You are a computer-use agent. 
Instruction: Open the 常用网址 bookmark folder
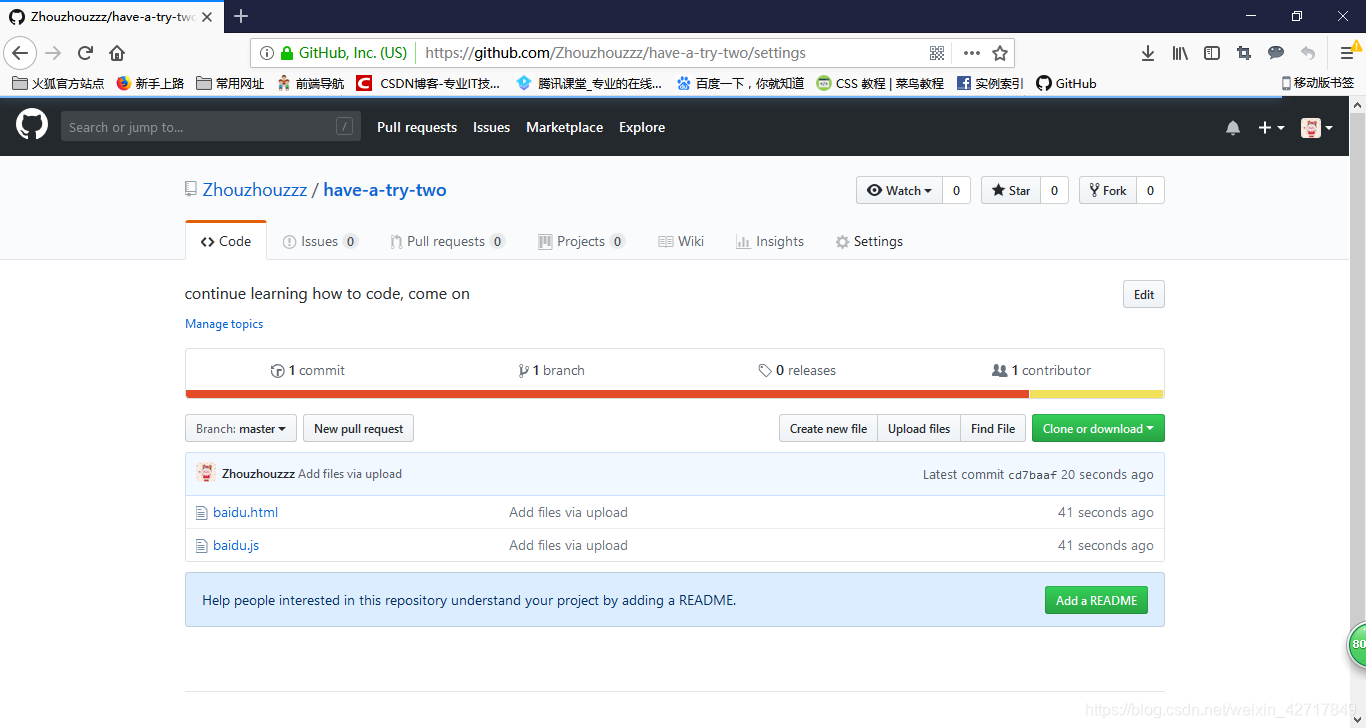pos(230,83)
